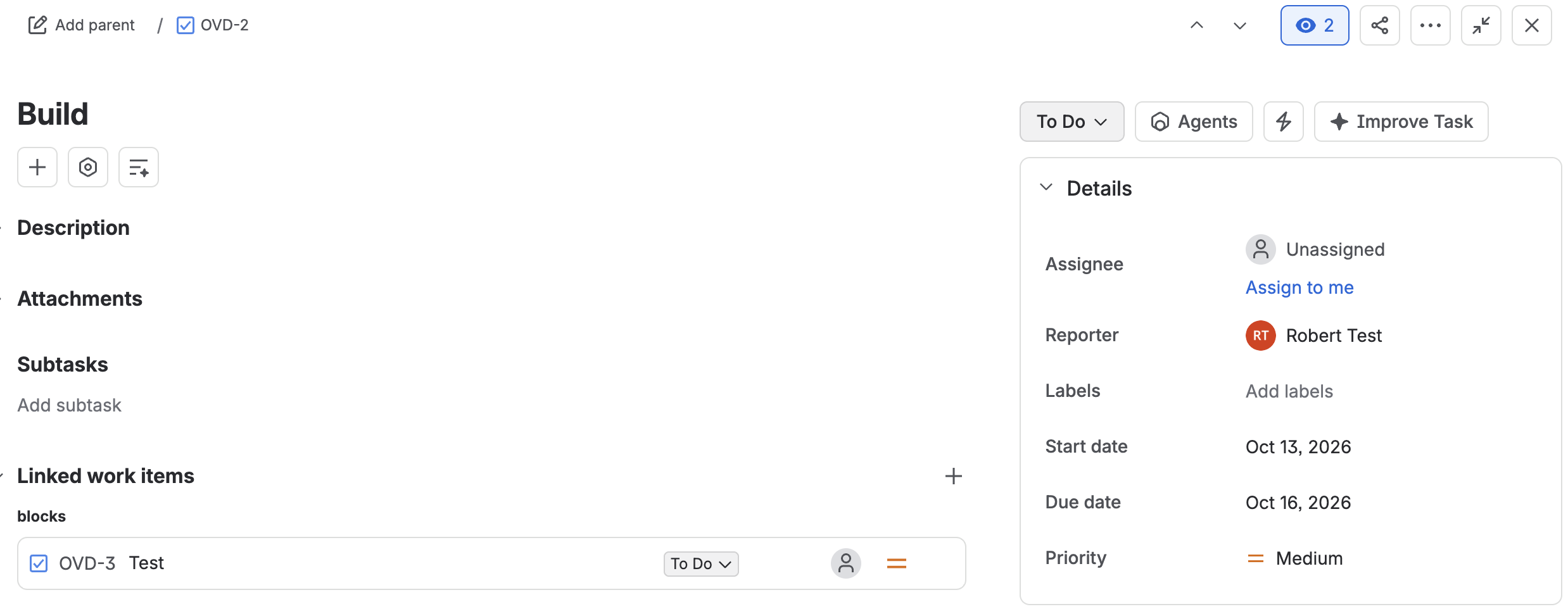1568x609 pixels.
Task: Click the hexagon apps icon below the title
Action: [88, 167]
